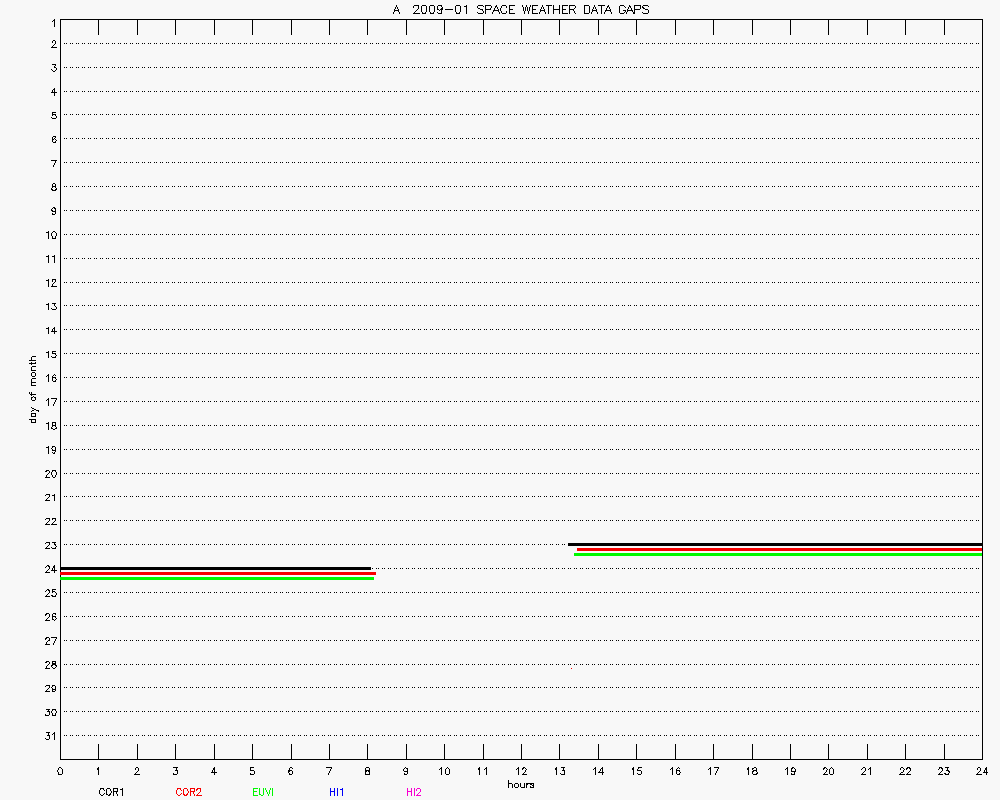Select the green EUVI gap bar on day 23
This screenshot has width=1000, height=800.
(778, 554)
